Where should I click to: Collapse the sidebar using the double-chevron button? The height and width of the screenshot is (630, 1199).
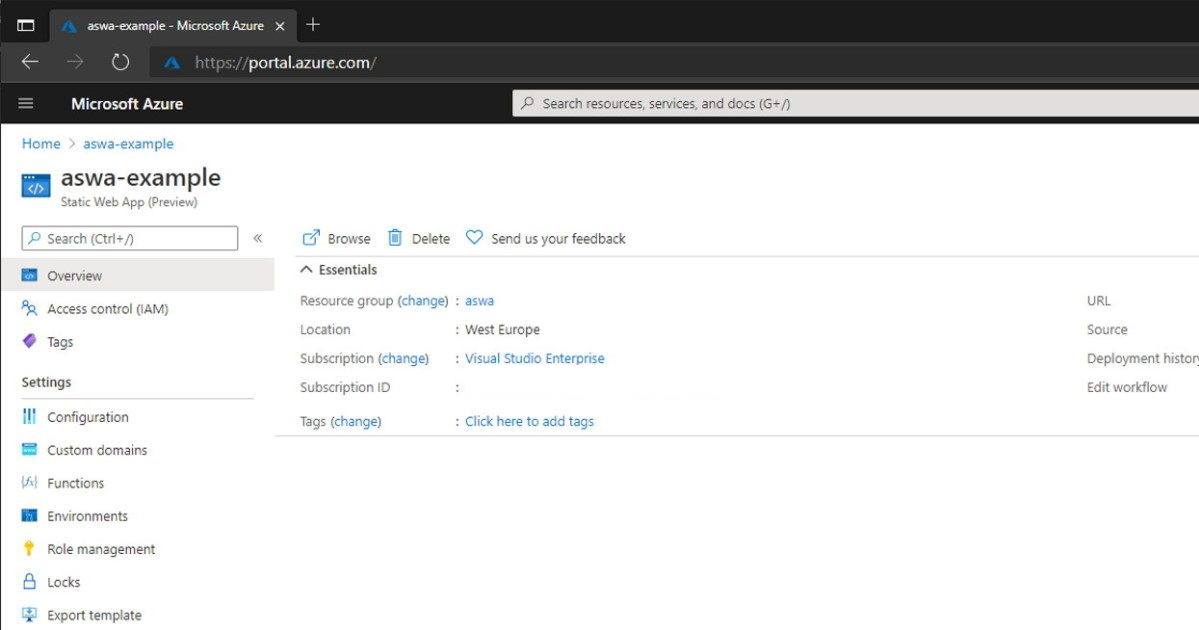click(257, 238)
